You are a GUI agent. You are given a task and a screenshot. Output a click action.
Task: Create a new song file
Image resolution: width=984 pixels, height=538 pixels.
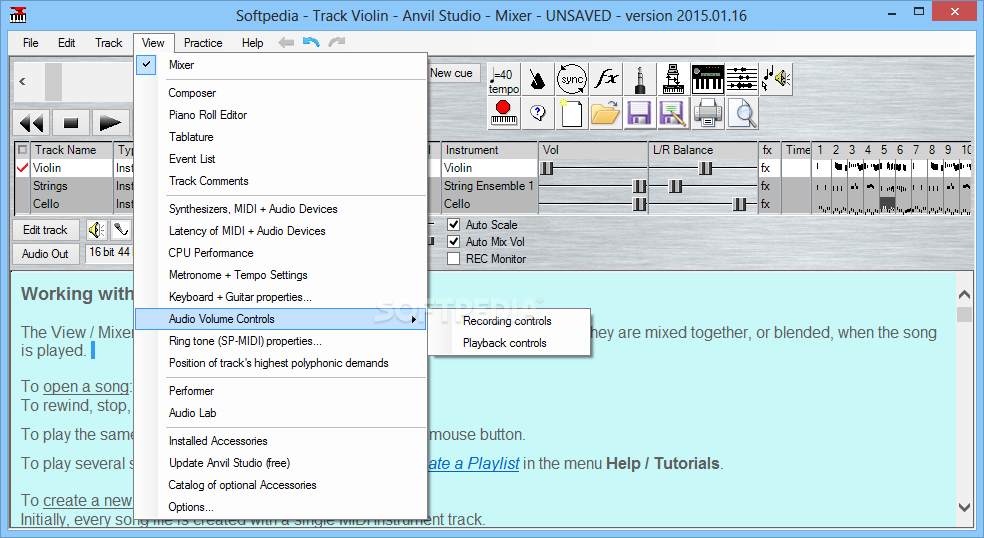coord(572,113)
